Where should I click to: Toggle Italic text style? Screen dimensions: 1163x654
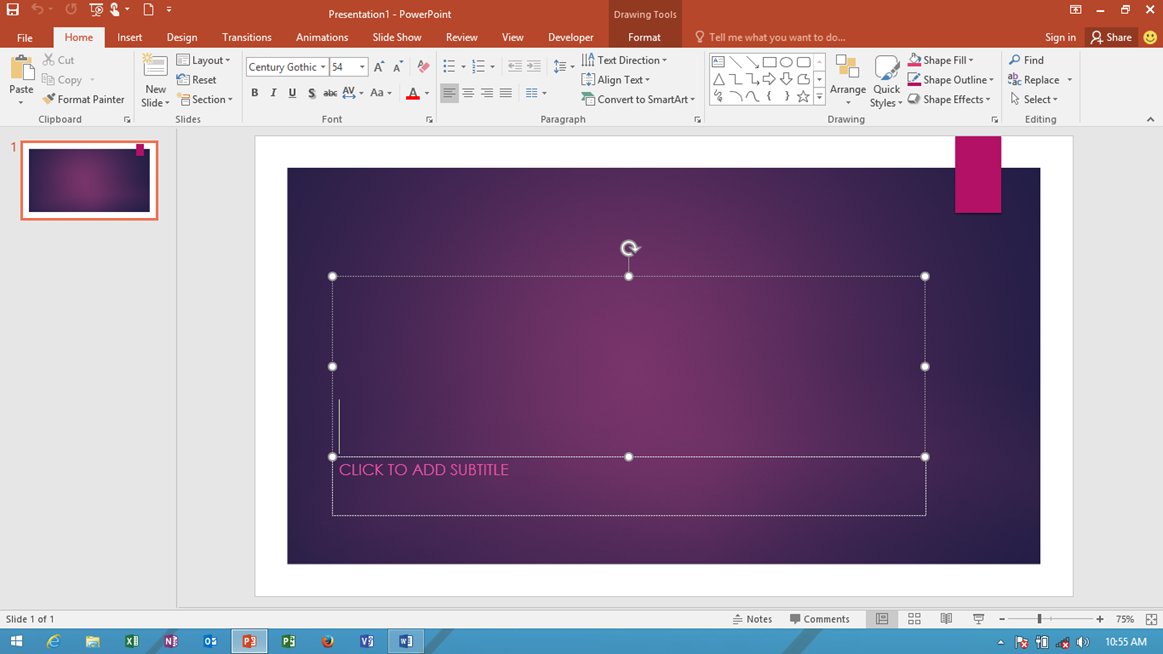pyautogui.click(x=273, y=93)
